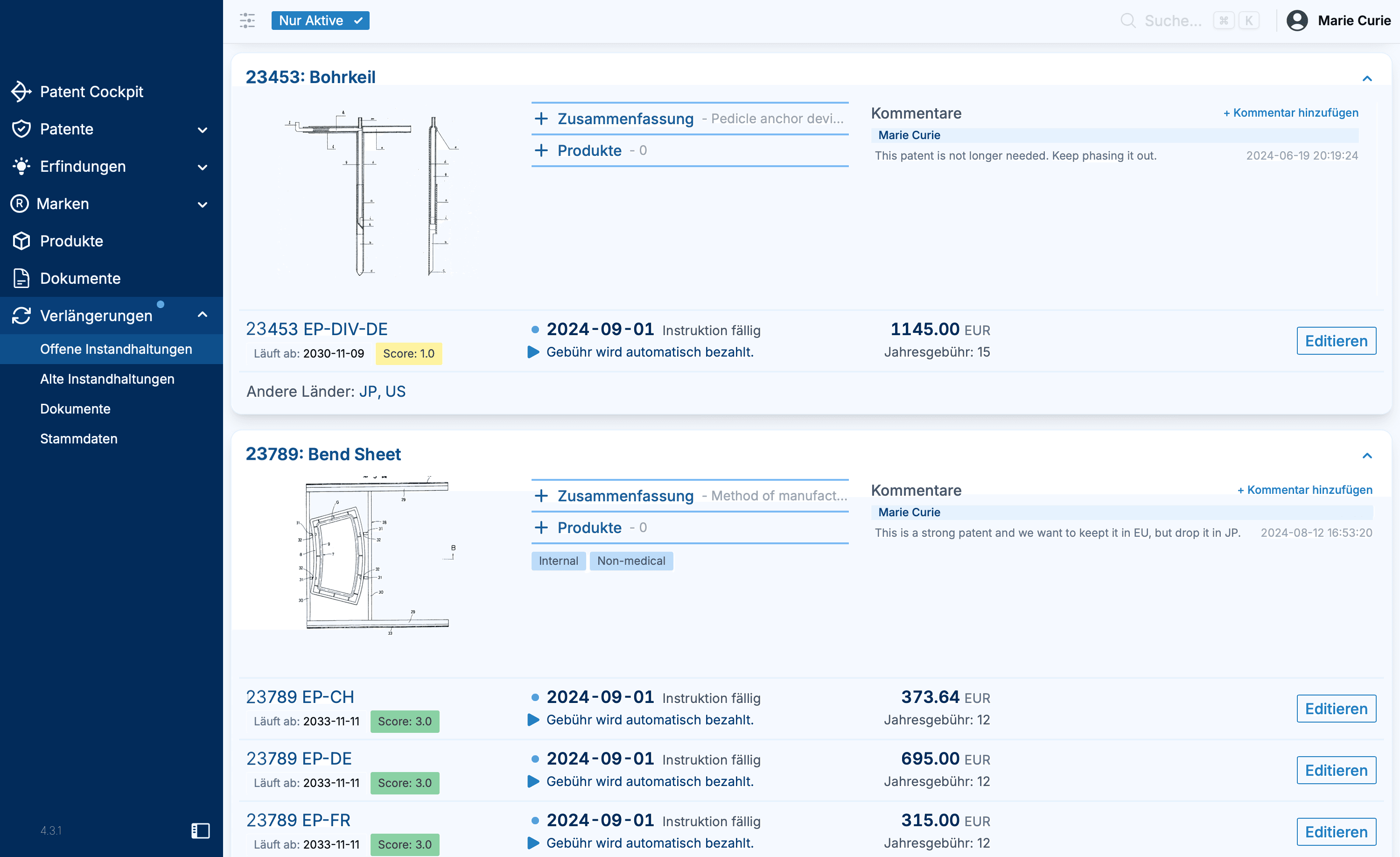This screenshot has width=1400, height=857.
Task: Open the filter settings sliders icon
Action: [247, 21]
